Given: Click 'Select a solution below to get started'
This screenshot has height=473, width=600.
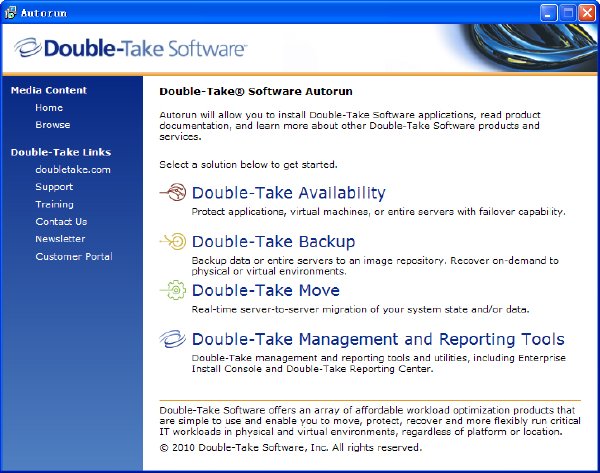Looking at the screenshot, I should click(x=248, y=165).
